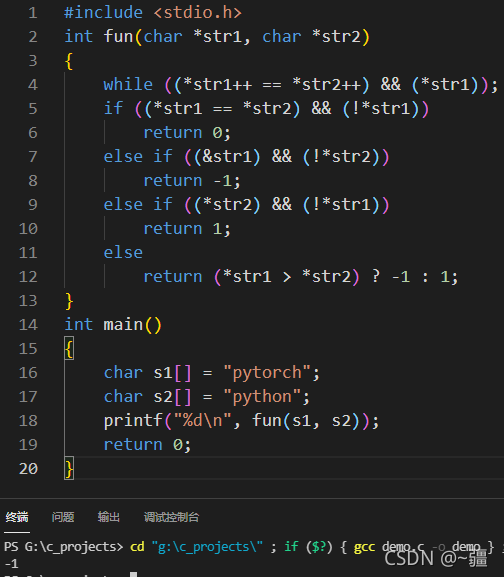Screen dimensions: 504x577
Task: Click the "pytorch" string literal
Action: tap(267, 373)
